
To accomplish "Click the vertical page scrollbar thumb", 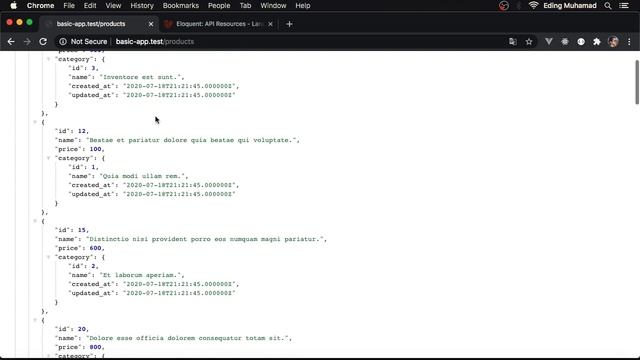I will [637, 82].
